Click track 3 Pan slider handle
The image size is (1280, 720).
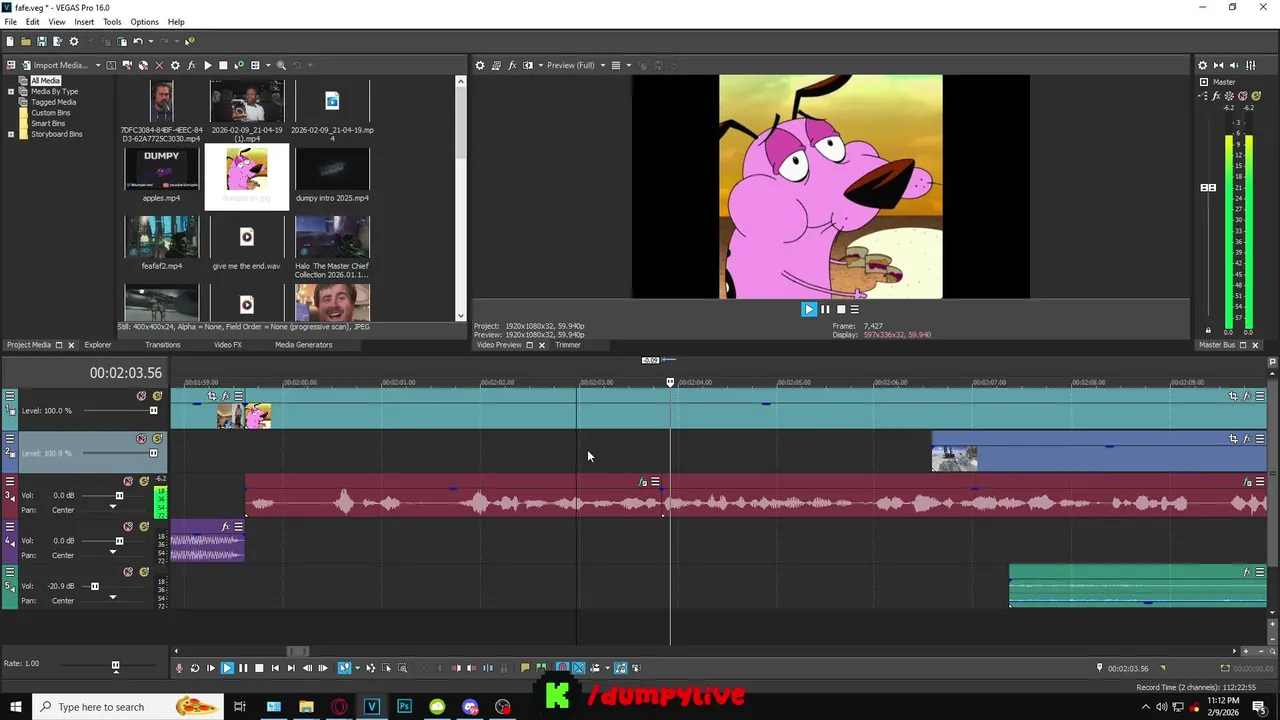click(112, 507)
